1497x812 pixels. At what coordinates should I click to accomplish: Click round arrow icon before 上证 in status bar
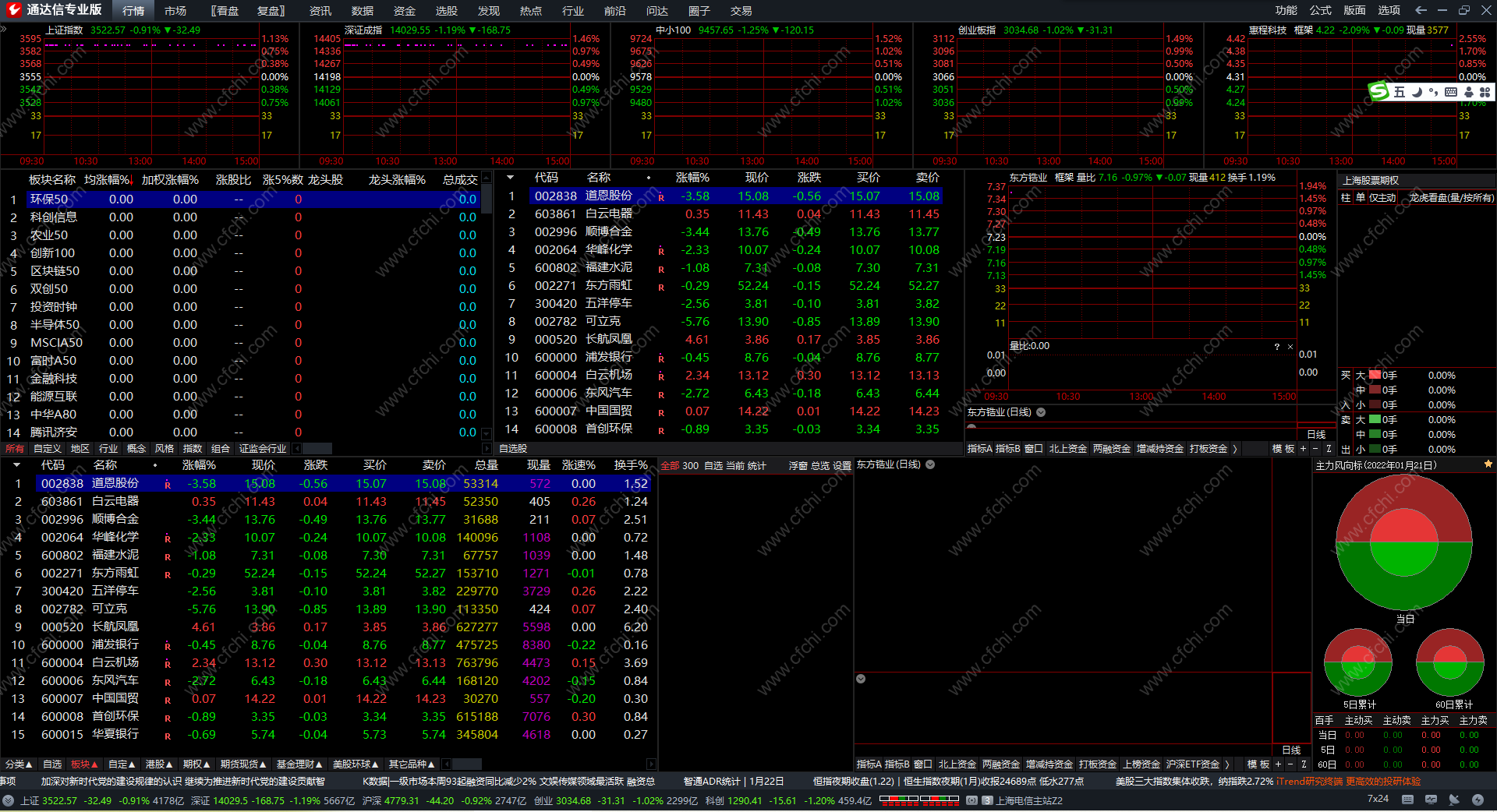pyautogui.click(x=9, y=800)
